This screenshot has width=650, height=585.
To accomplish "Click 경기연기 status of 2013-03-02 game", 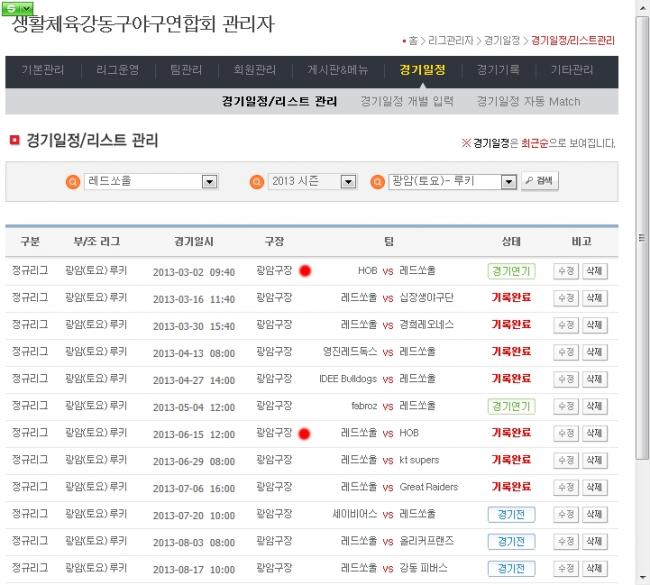I will pyautogui.click(x=511, y=271).
